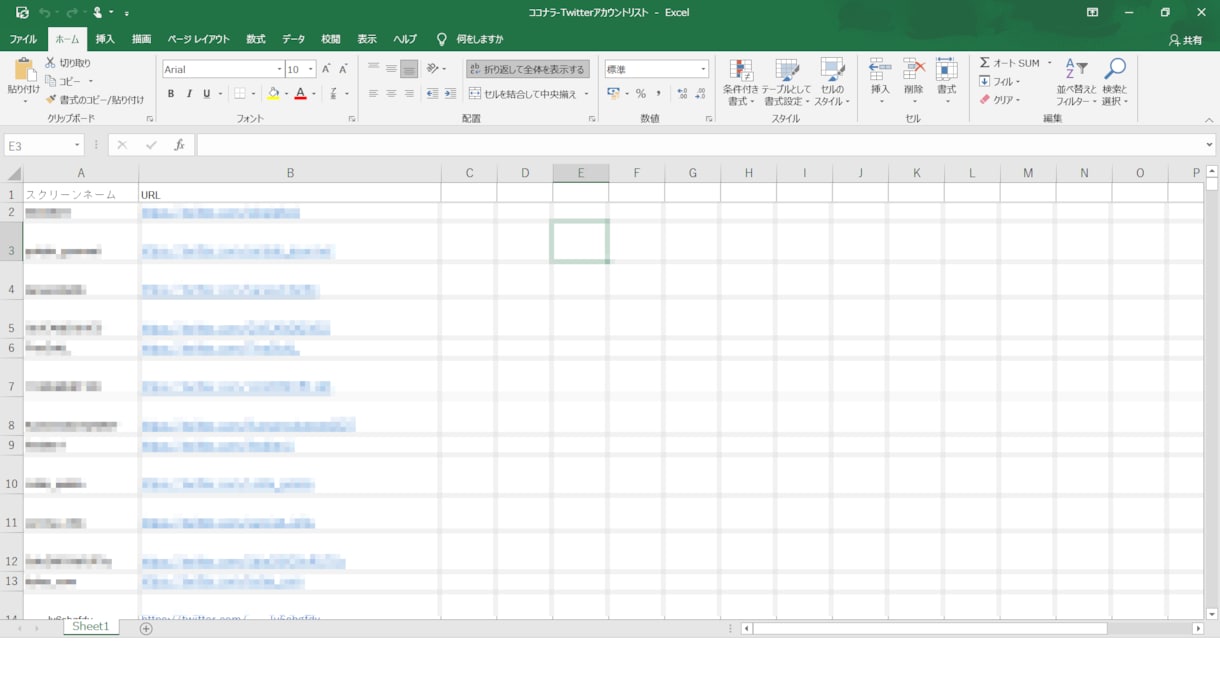Screen dimensions: 1220x686
Task: Open sort and filter (並べ替えとフィルター)
Action: point(1077,82)
